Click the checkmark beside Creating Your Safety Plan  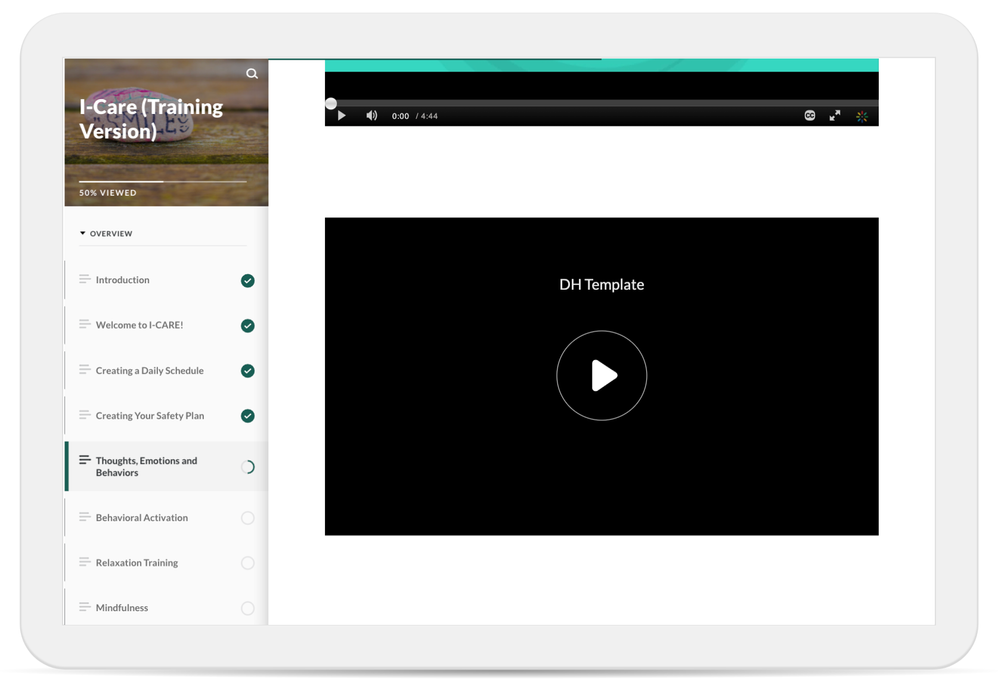[x=248, y=416]
